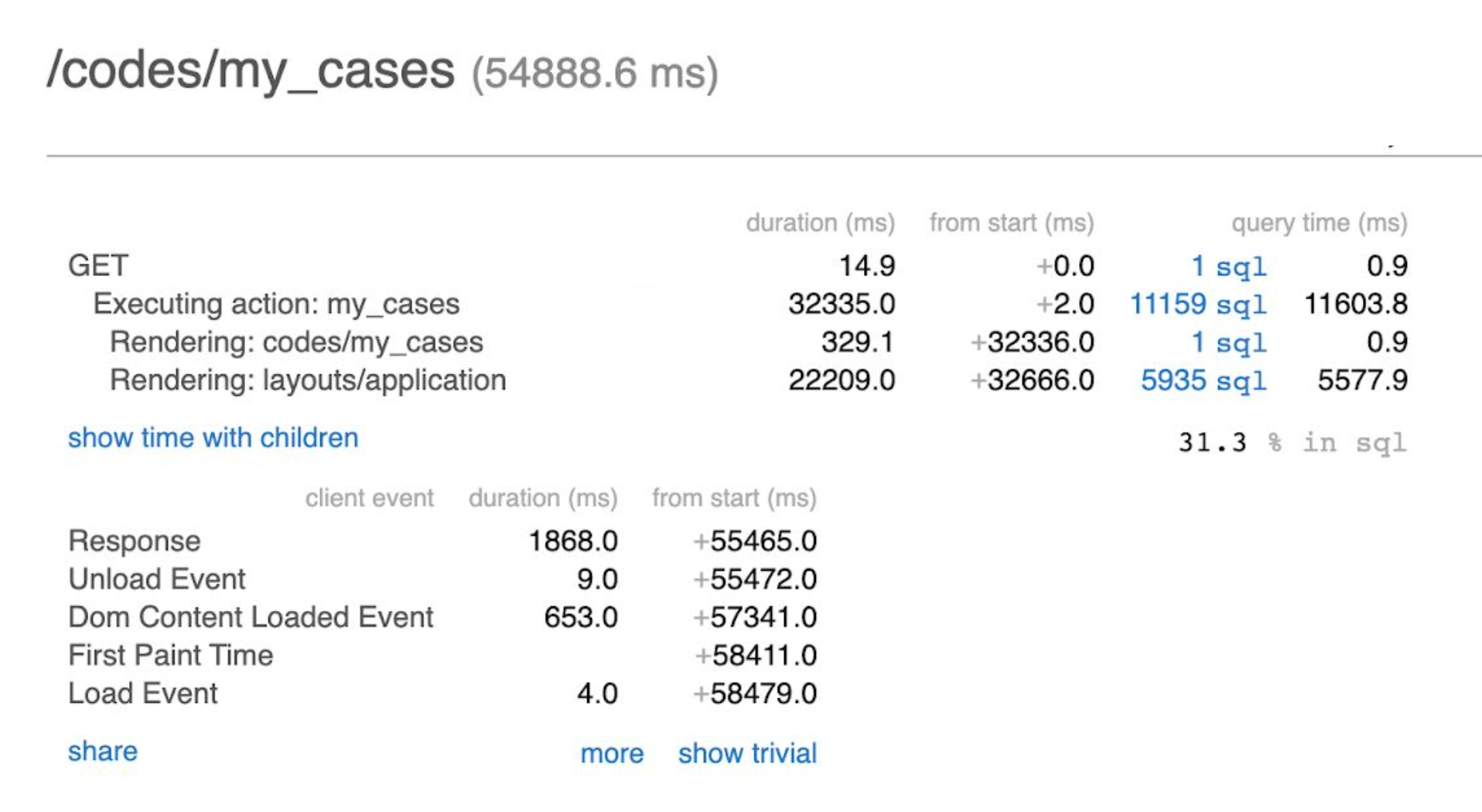Click the client event column header
The width and height of the screenshot is (1482, 812).
coord(370,498)
